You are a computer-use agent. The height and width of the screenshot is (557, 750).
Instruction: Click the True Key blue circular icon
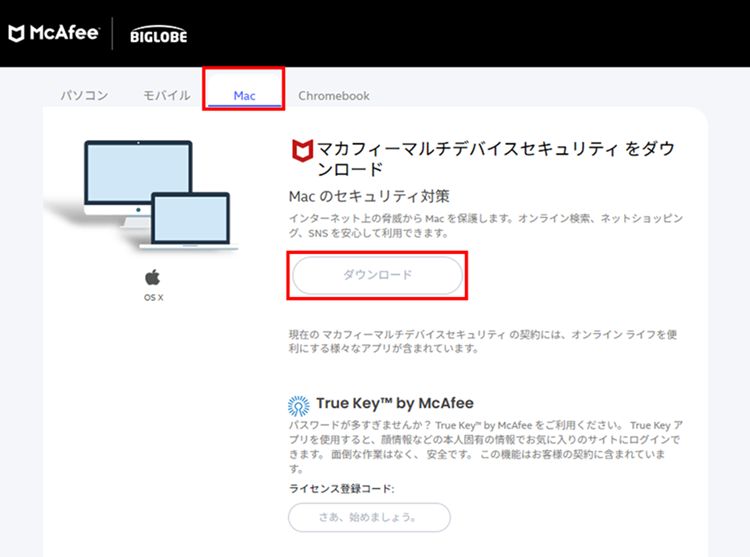tap(299, 405)
